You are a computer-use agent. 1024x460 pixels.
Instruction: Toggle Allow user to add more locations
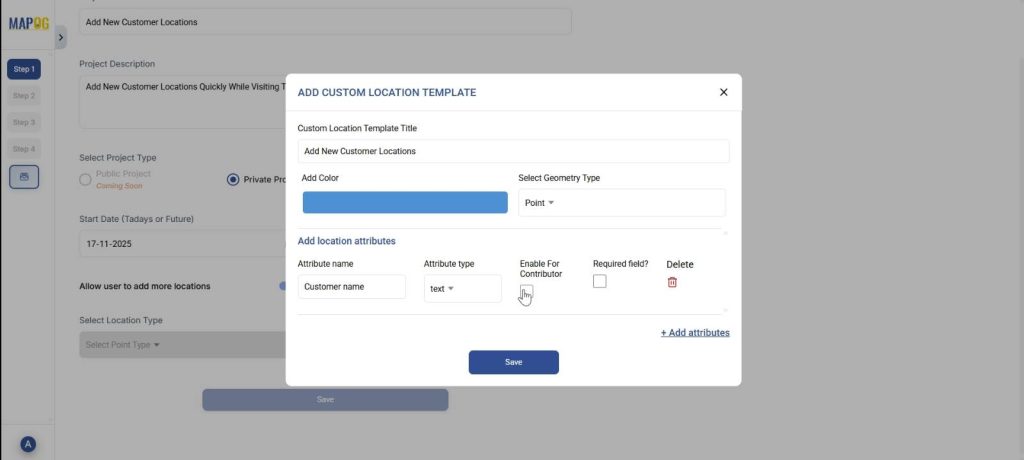tap(282, 286)
